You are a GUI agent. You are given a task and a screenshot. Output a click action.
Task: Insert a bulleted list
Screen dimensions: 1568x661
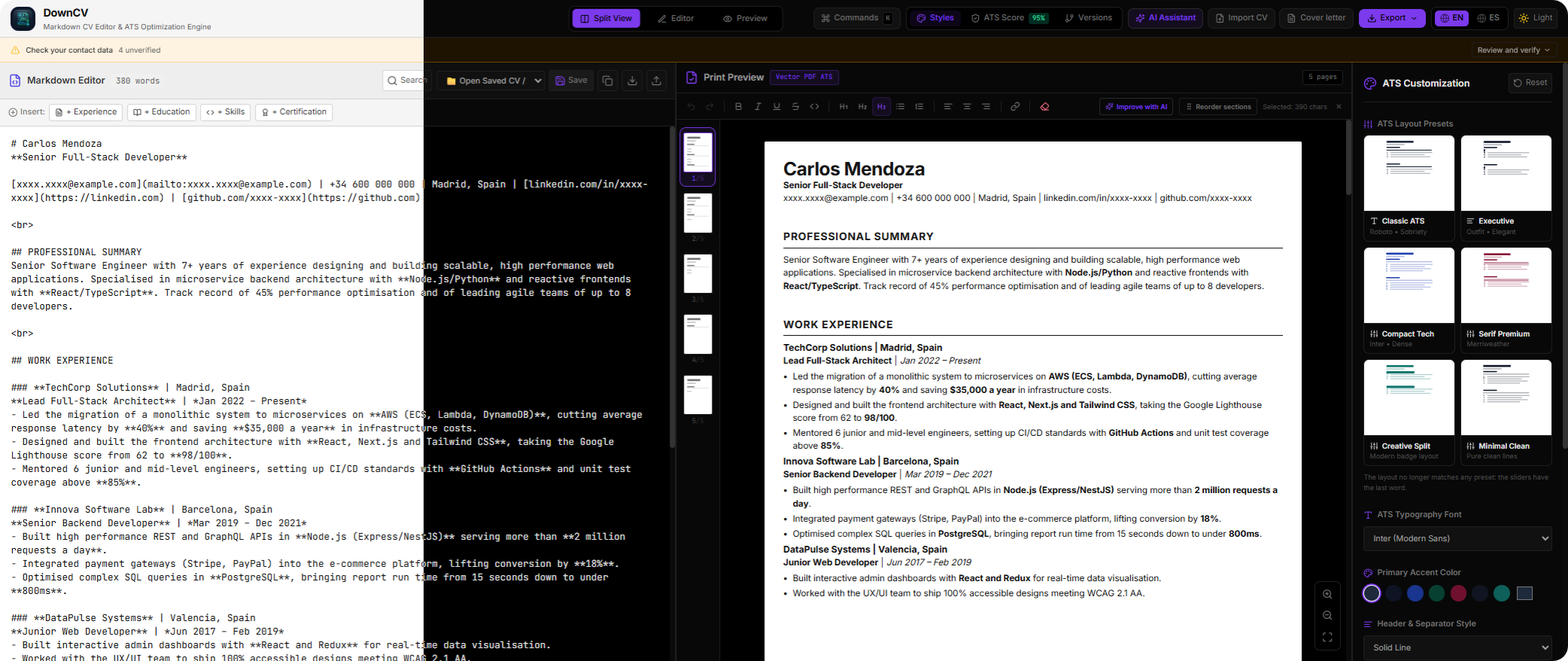(x=900, y=107)
